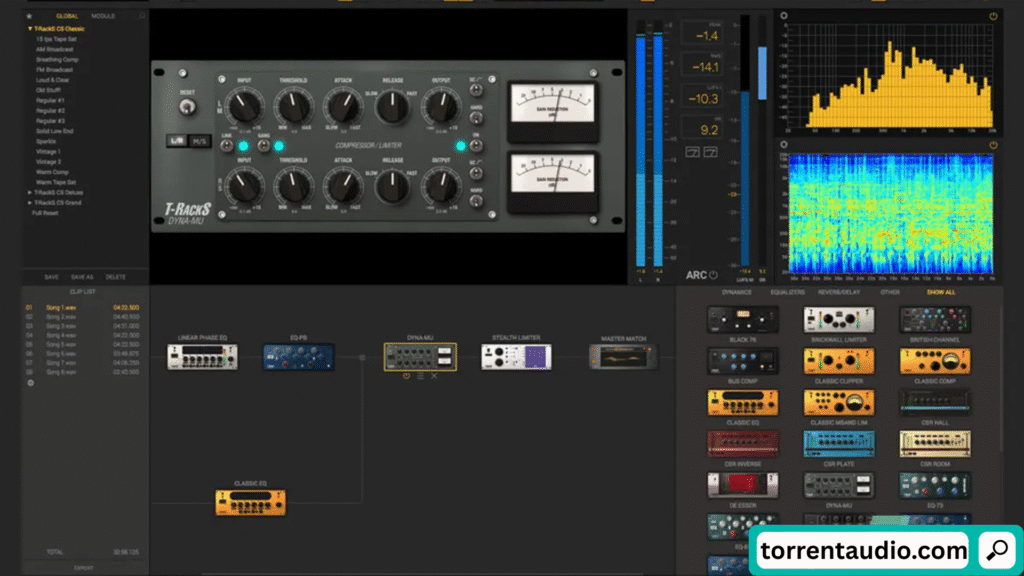Click the DELETE preset button

click(x=115, y=276)
